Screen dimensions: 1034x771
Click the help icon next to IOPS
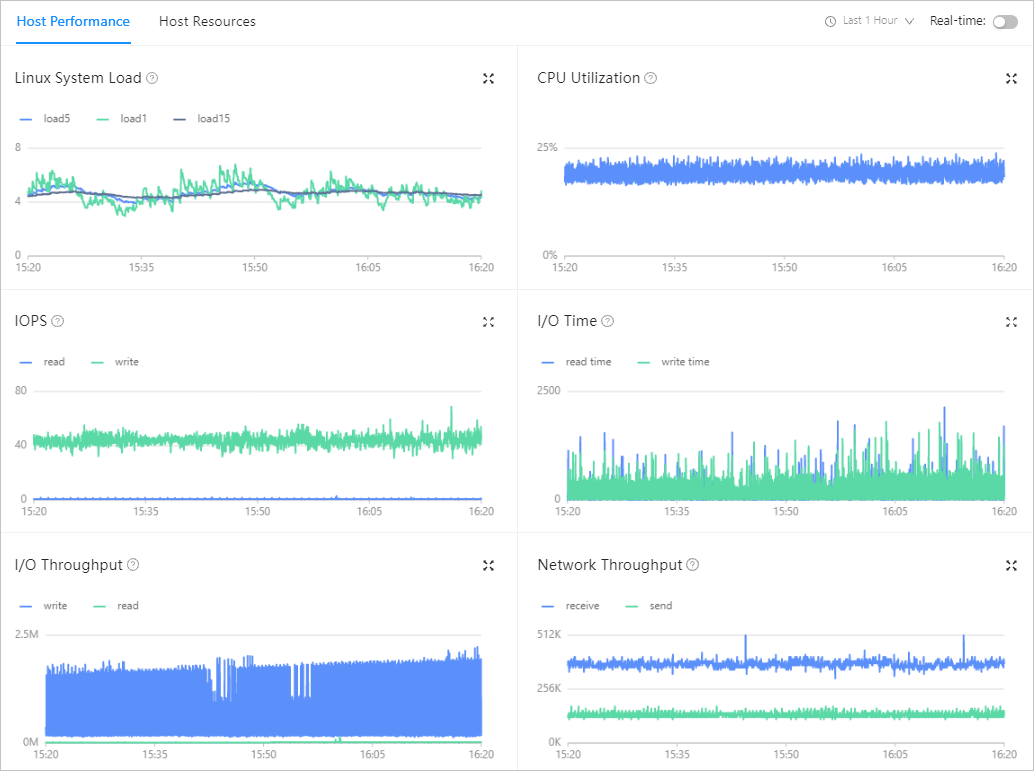click(x=57, y=321)
